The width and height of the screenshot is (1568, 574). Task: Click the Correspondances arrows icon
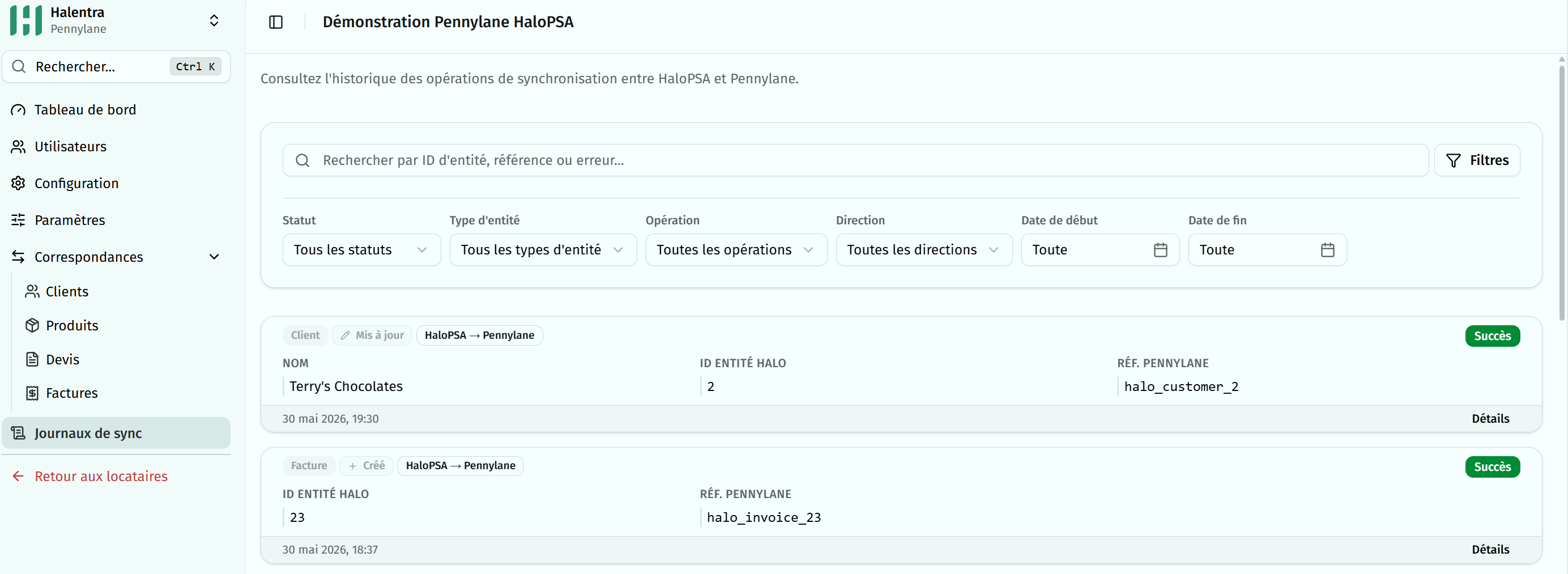[18, 257]
